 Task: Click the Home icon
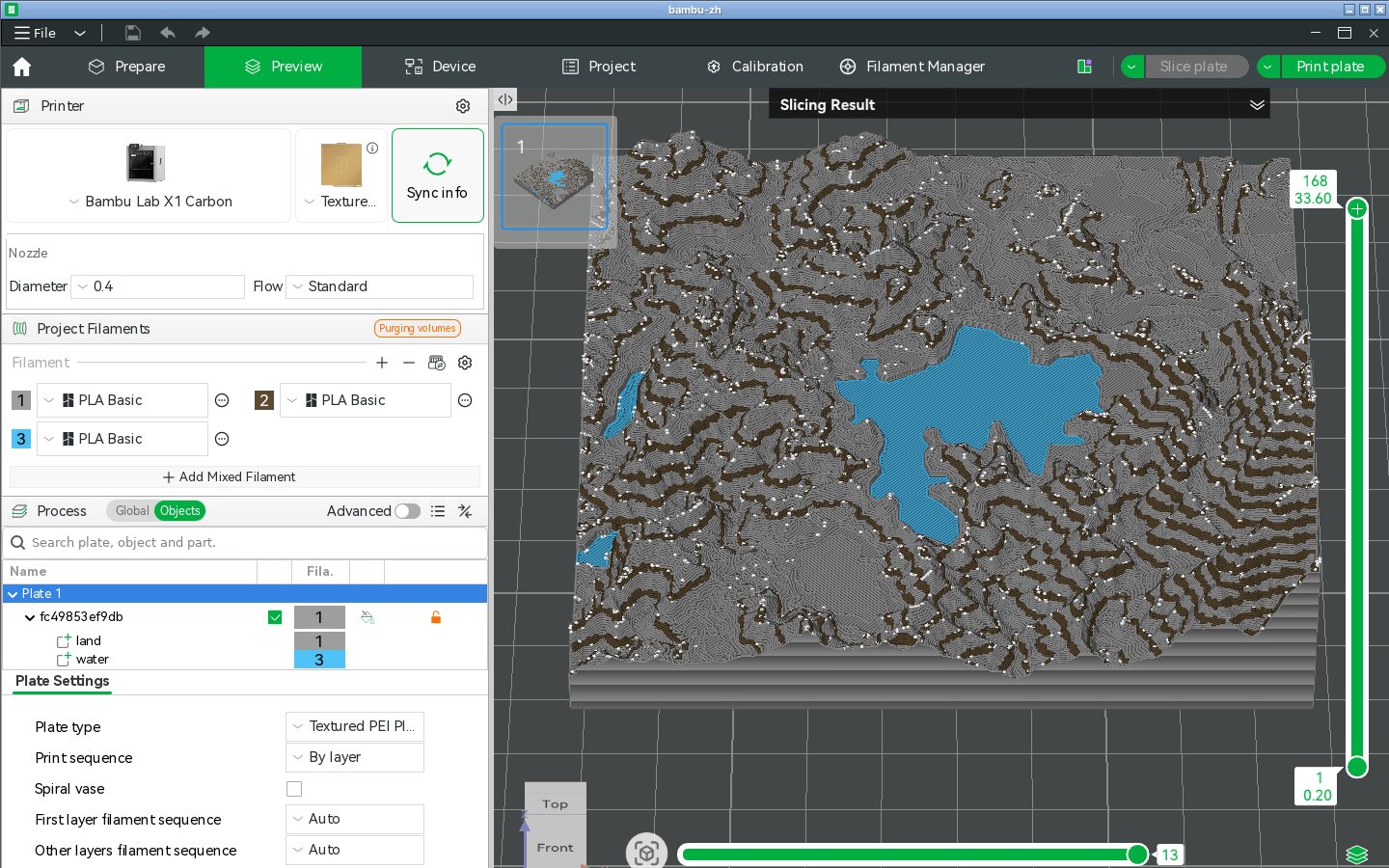pyautogui.click(x=22, y=67)
